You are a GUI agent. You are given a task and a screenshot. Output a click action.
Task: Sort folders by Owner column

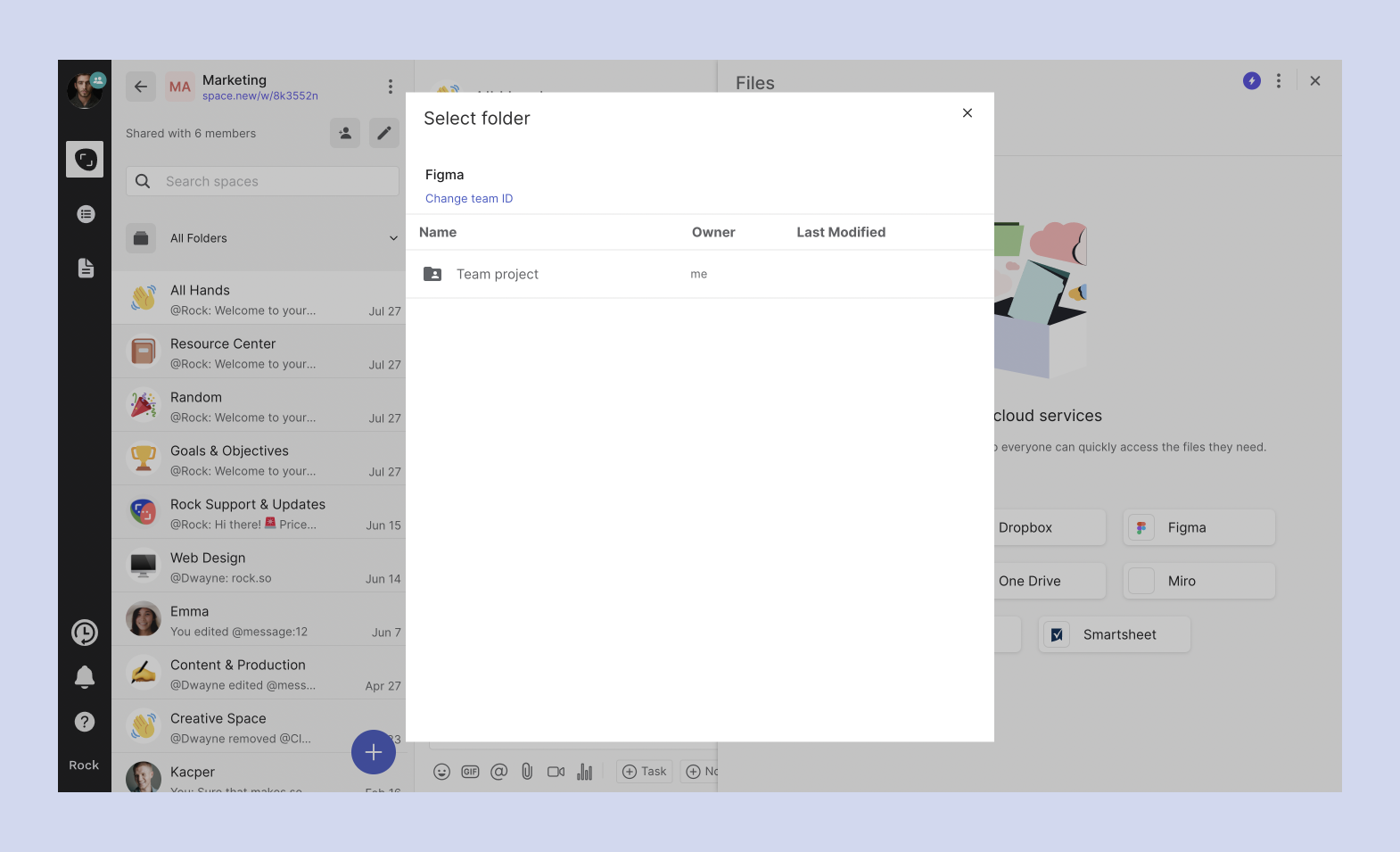tap(713, 232)
